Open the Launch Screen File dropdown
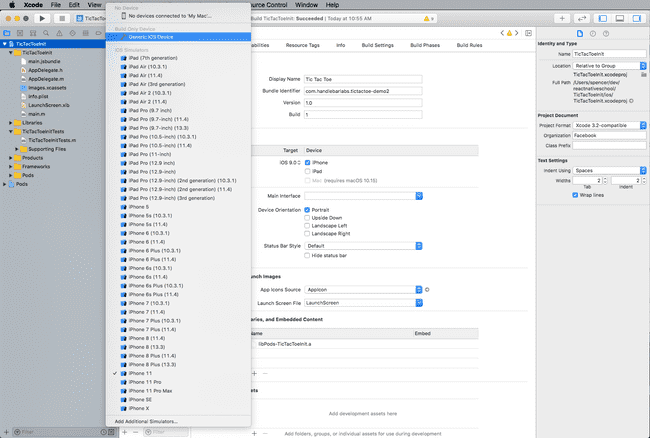This screenshot has width=650, height=438. (x=363, y=303)
